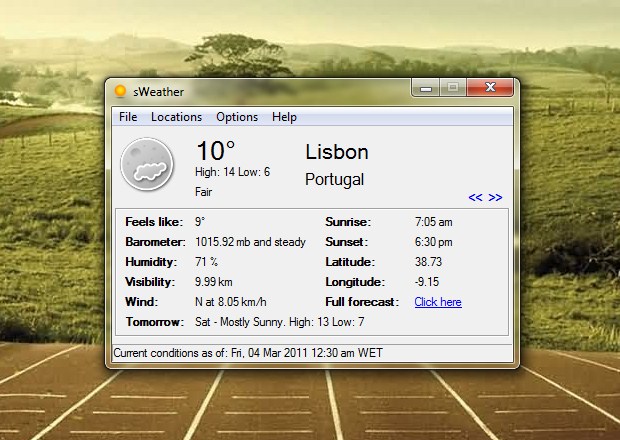Click the current temperature 10°
Viewport: 620px width, 440px height.
click(215, 151)
